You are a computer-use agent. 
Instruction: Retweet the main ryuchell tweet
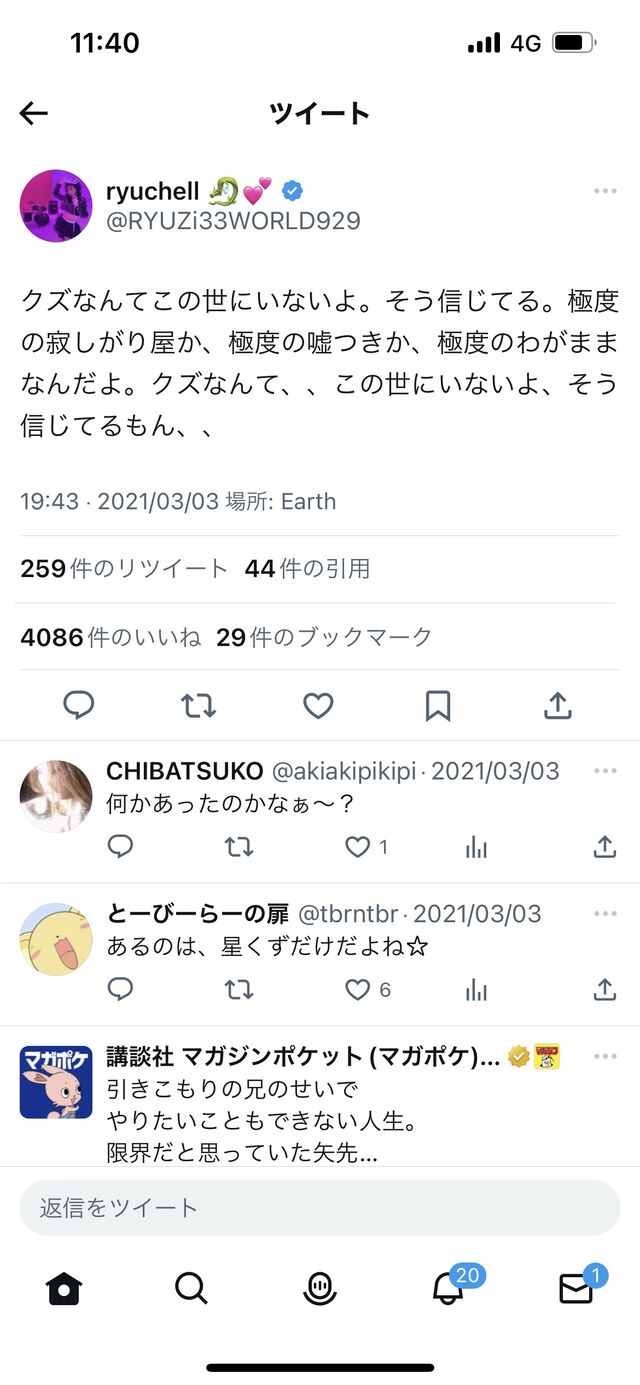tap(198, 706)
